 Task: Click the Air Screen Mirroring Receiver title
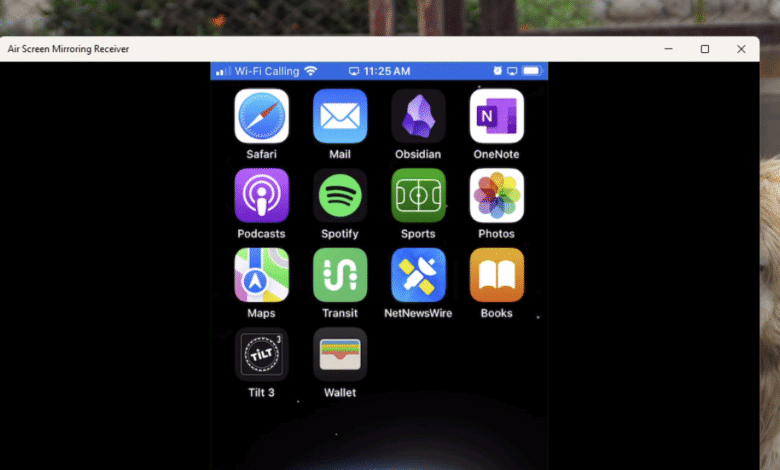click(x=68, y=49)
